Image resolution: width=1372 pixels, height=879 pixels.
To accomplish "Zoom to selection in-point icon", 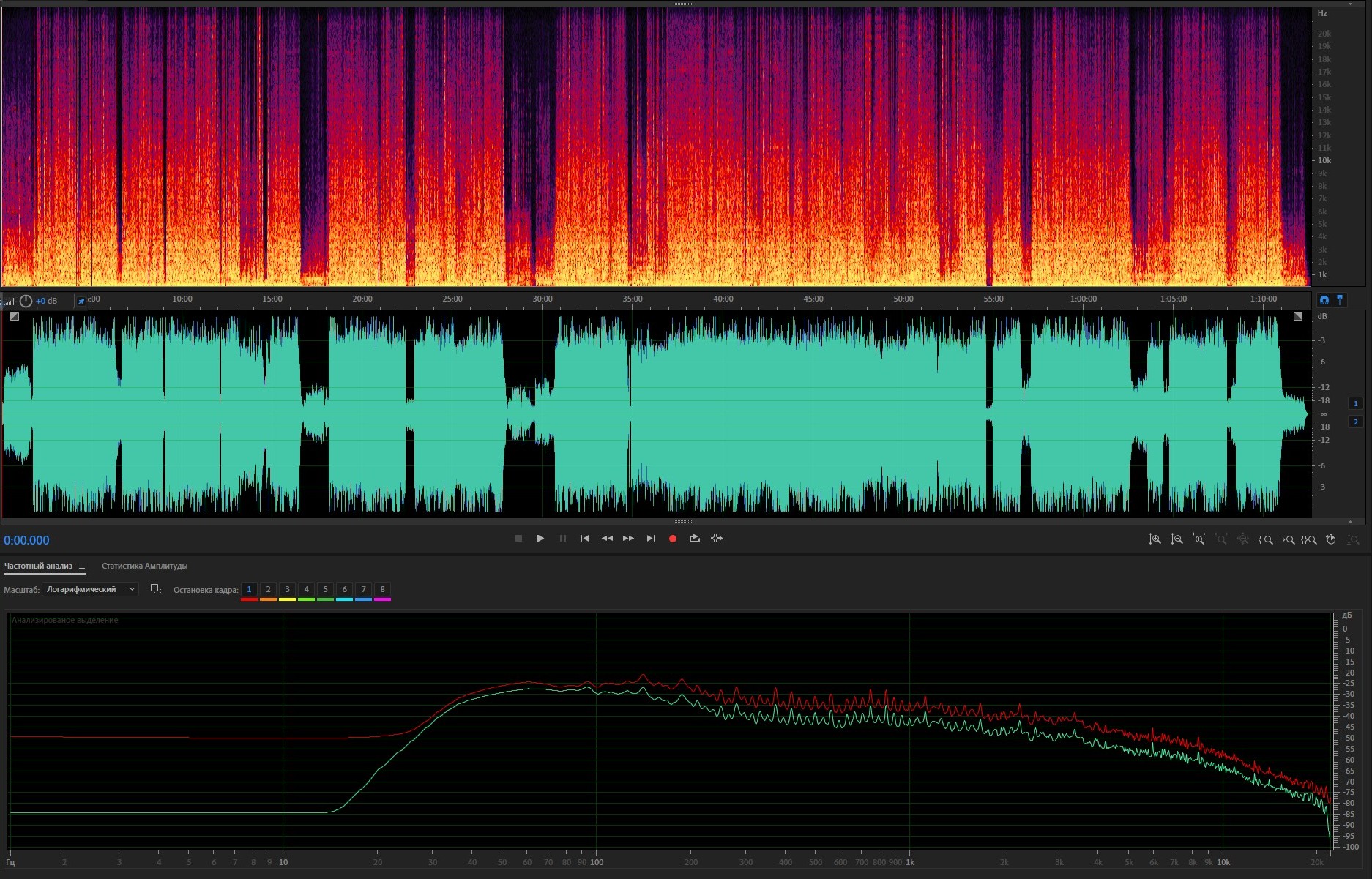I will [x=1265, y=539].
